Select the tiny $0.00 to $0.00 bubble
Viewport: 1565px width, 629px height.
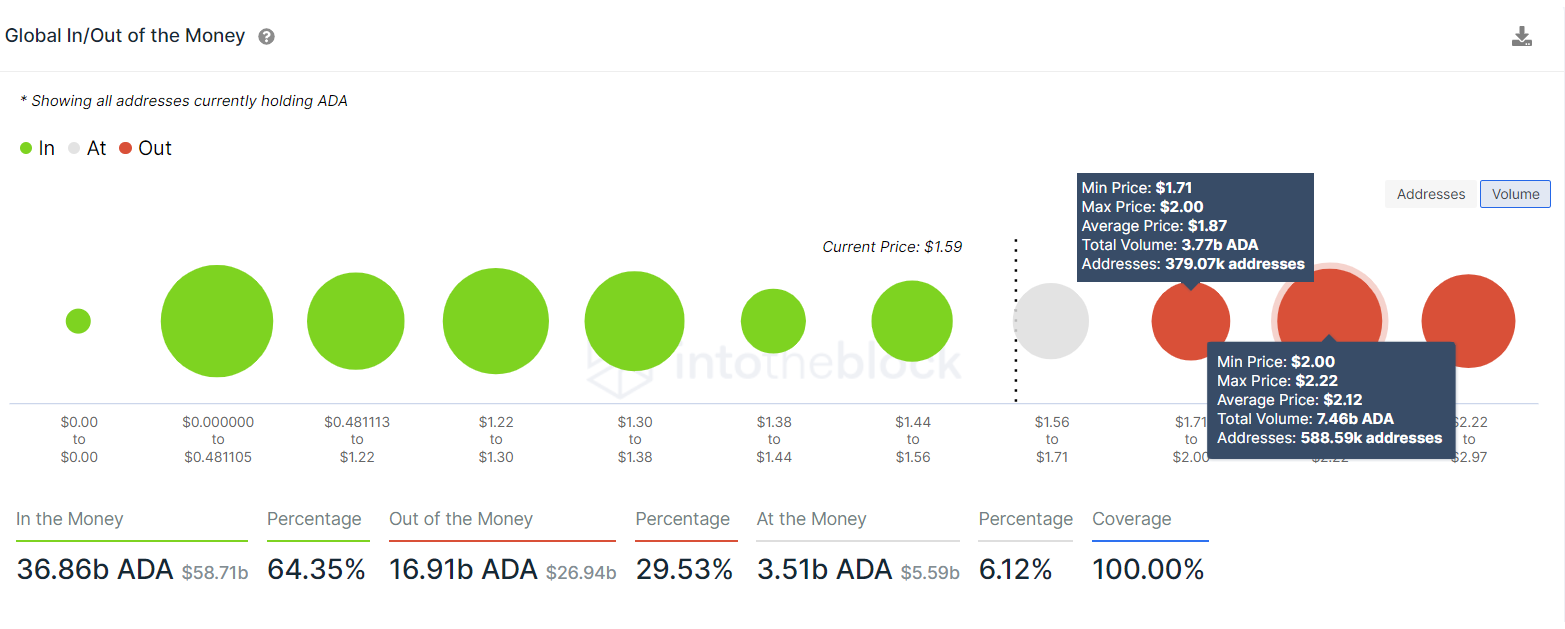[78, 321]
